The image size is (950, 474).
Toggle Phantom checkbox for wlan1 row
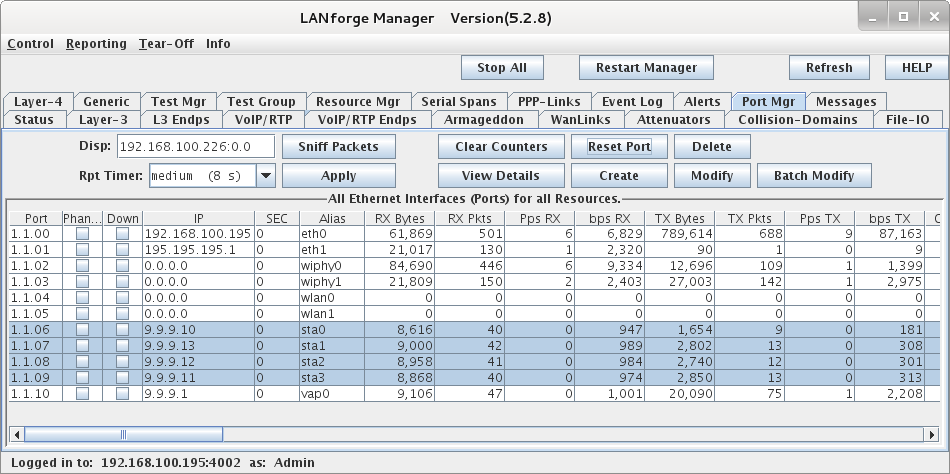82,314
